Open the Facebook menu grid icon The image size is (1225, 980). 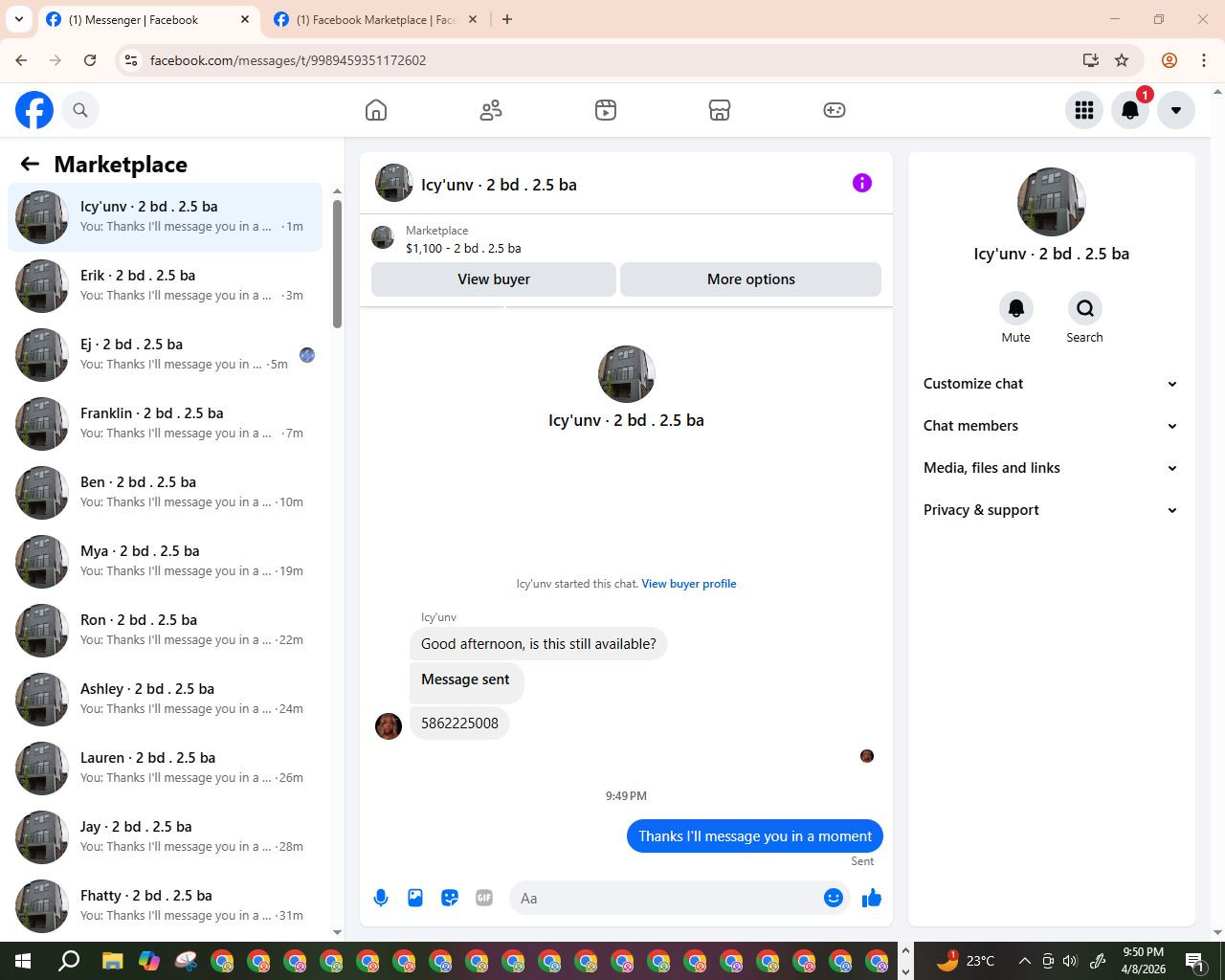click(x=1084, y=110)
